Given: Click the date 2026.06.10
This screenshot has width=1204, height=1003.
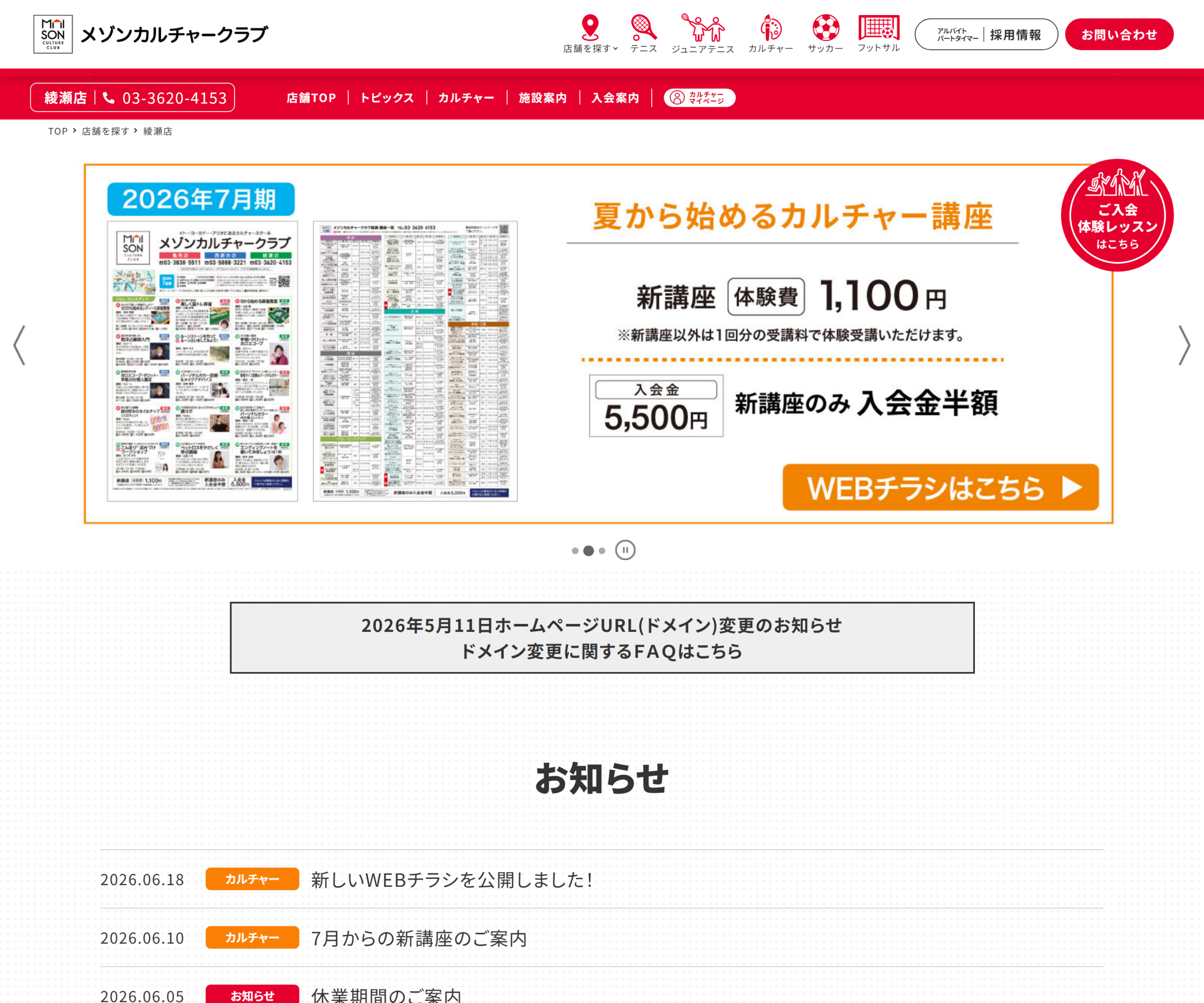Looking at the screenshot, I should click(x=142, y=938).
